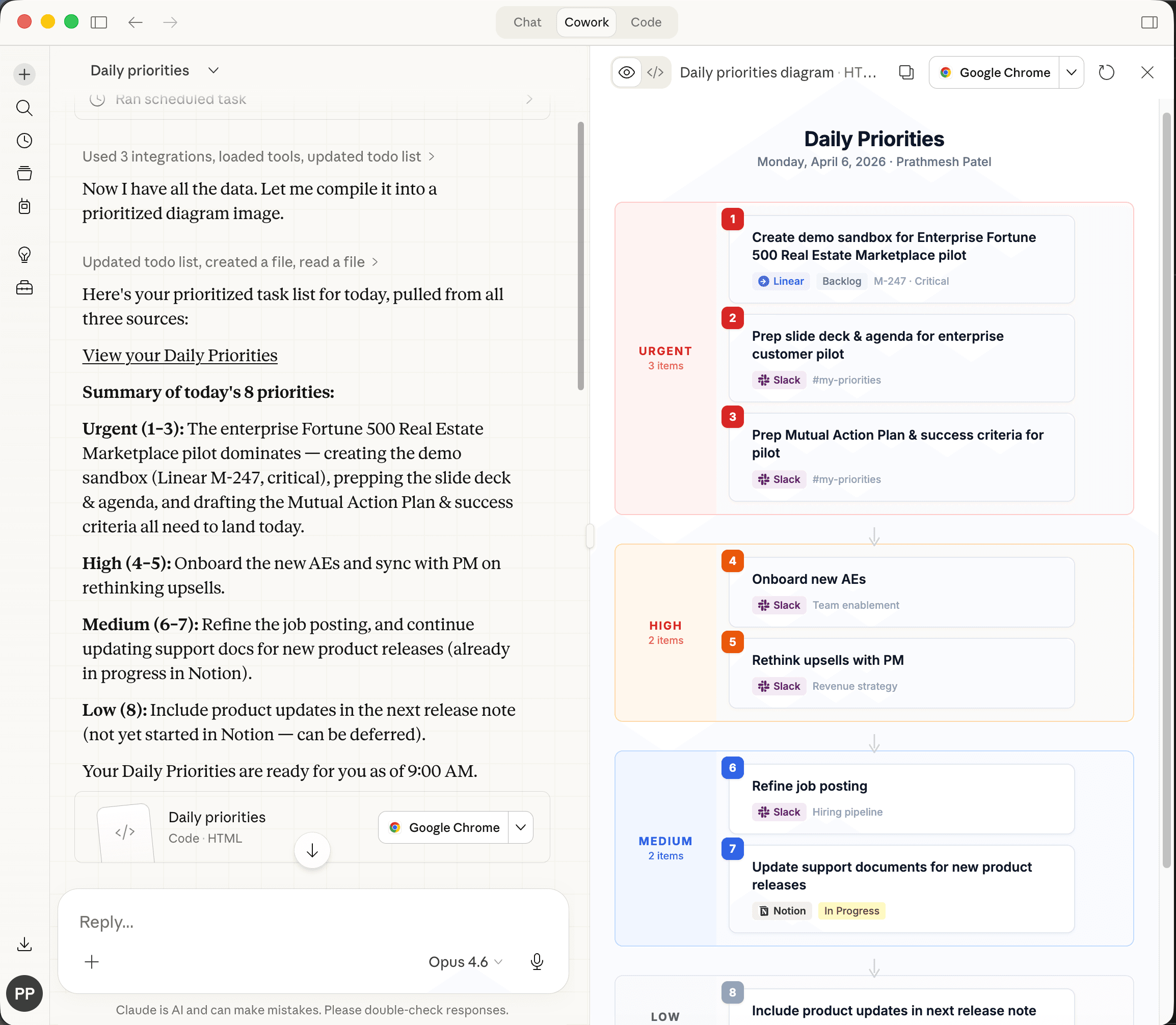Add attachment with plus in reply box
Viewport: 1176px width, 1025px height.
[x=92, y=961]
